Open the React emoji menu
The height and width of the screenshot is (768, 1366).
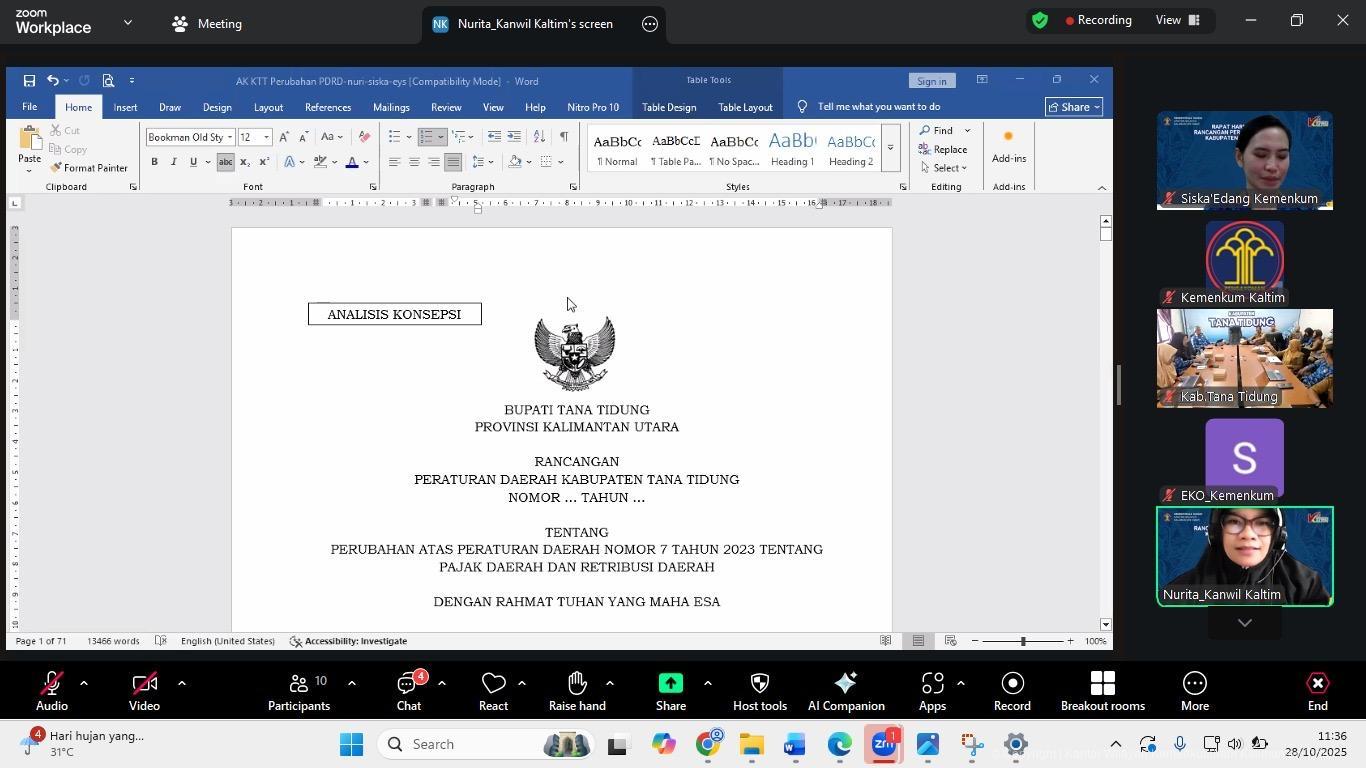click(x=493, y=691)
